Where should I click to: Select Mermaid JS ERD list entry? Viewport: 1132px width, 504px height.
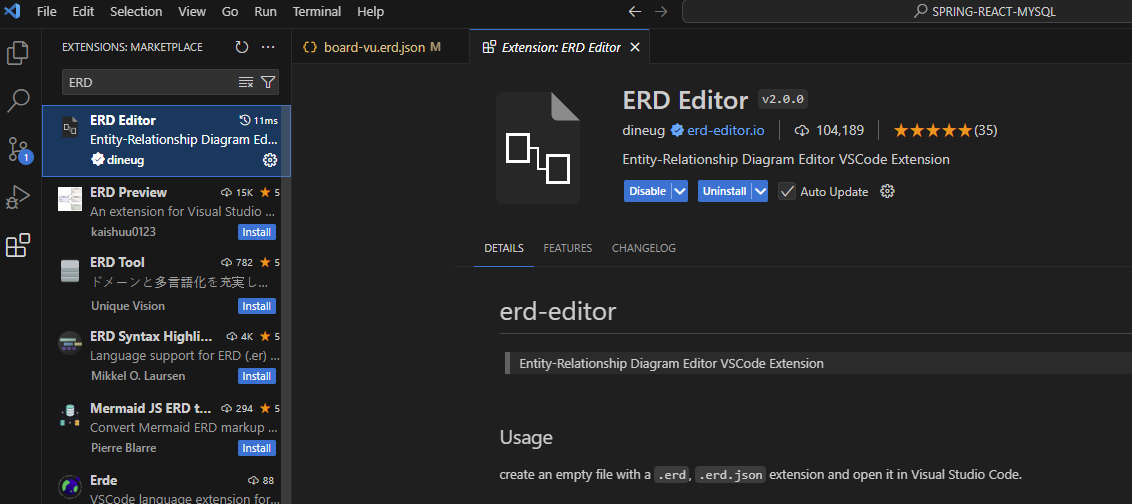pos(167,429)
